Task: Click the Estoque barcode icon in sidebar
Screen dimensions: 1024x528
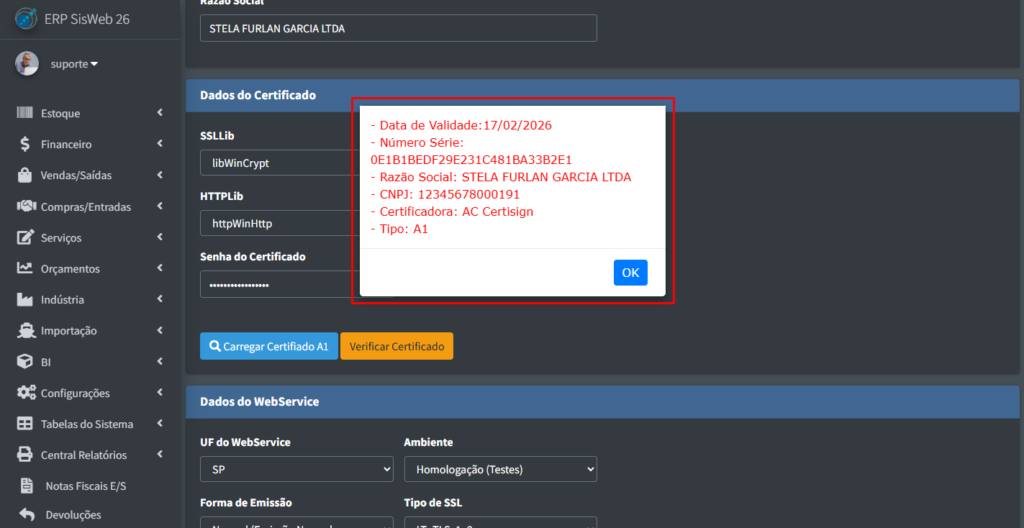Action: coord(24,114)
